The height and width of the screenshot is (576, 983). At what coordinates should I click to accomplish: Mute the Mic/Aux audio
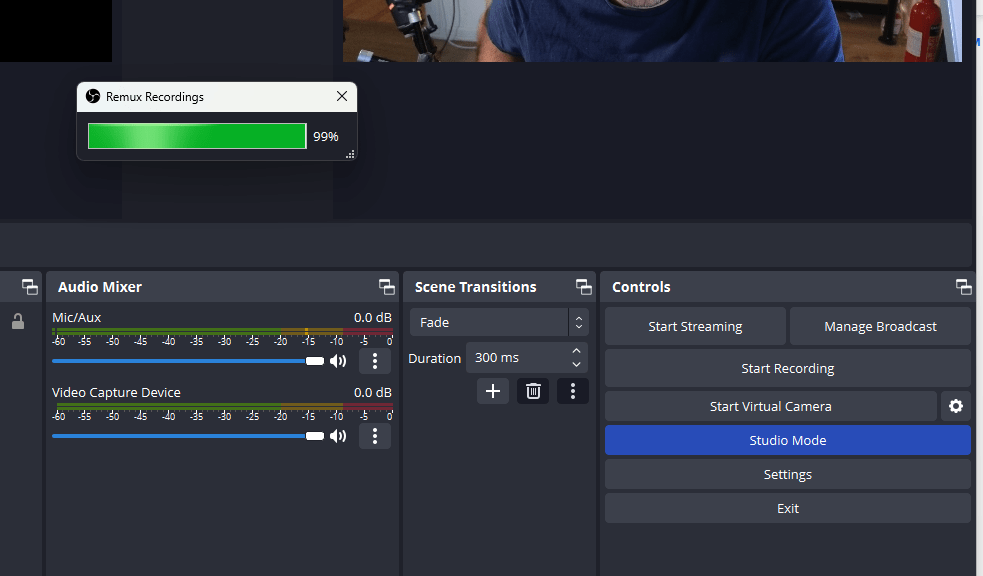[338, 361]
